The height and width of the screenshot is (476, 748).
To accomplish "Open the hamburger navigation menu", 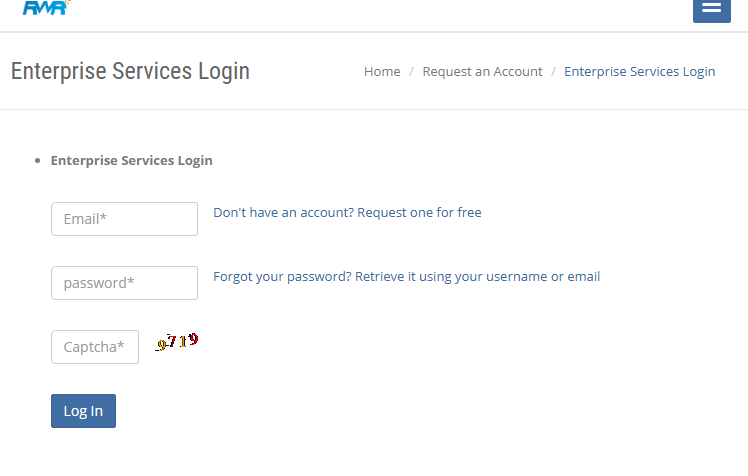I will 711,8.
